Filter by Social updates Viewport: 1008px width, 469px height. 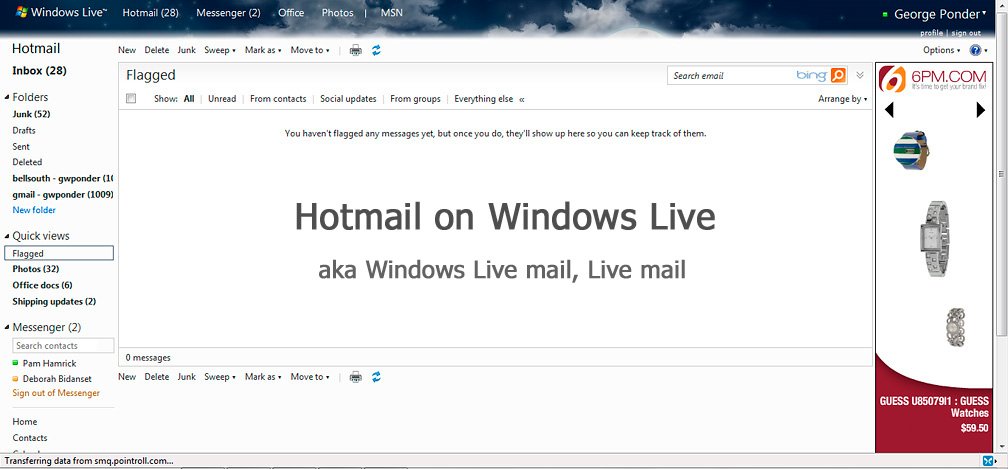coord(348,99)
